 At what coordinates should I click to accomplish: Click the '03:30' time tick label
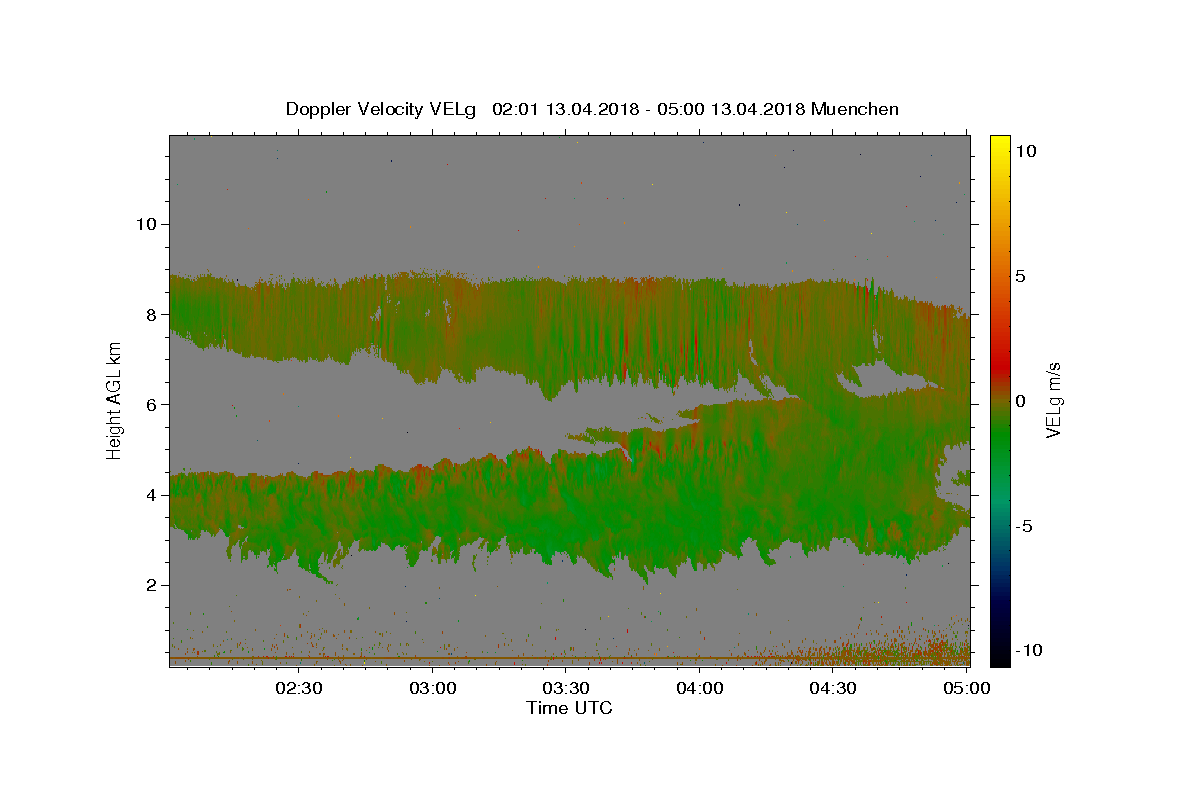[566, 688]
